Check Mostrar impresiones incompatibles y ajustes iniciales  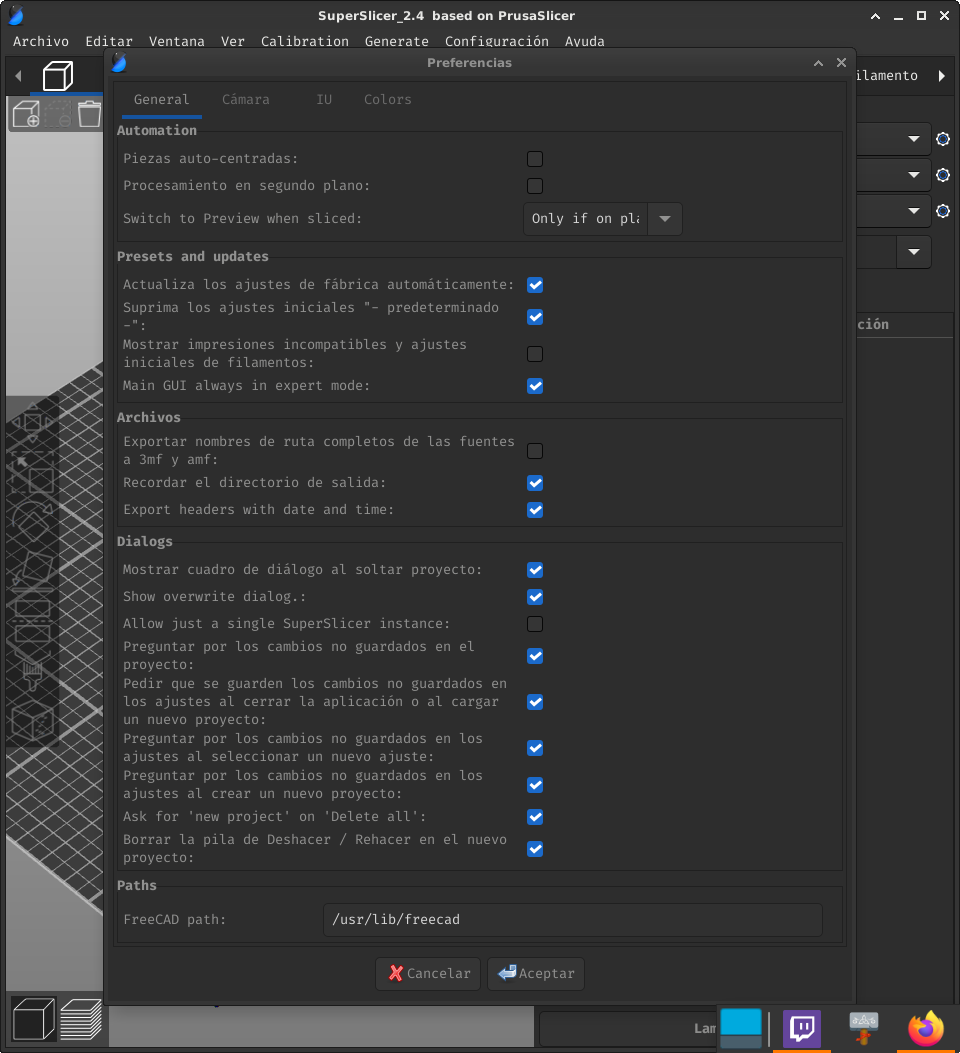535,354
